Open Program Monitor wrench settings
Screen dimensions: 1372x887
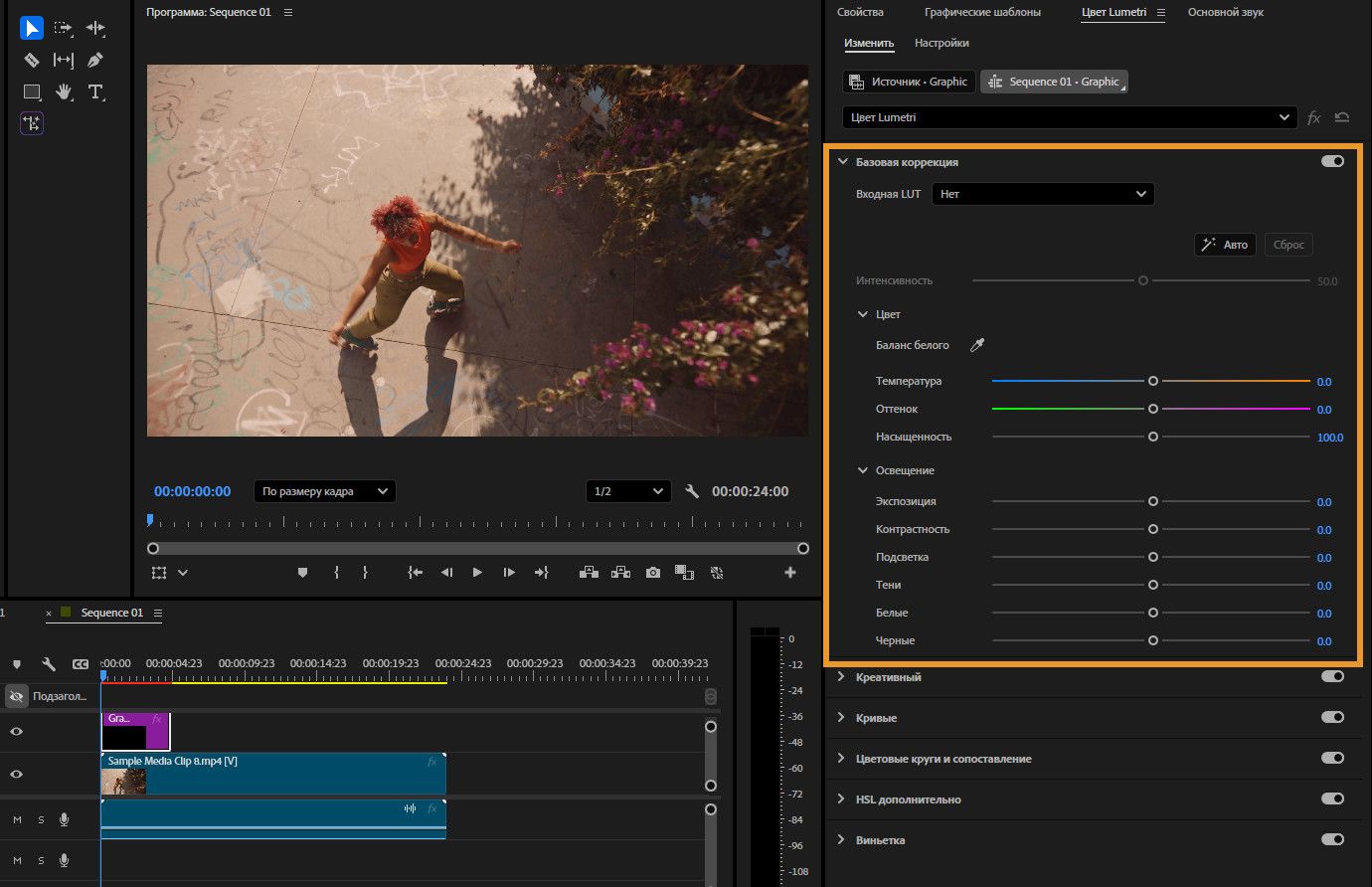pyautogui.click(x=693, y=491)
